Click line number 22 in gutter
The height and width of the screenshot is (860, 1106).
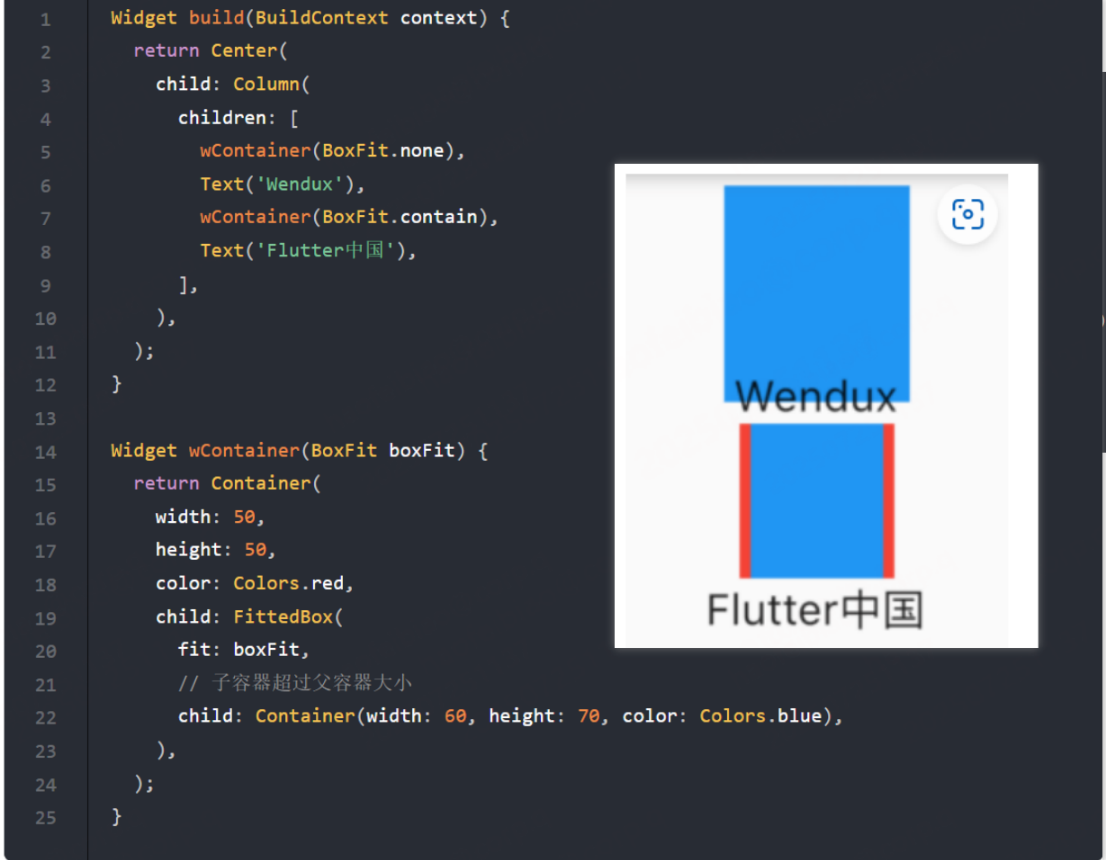tap(46, 717)
